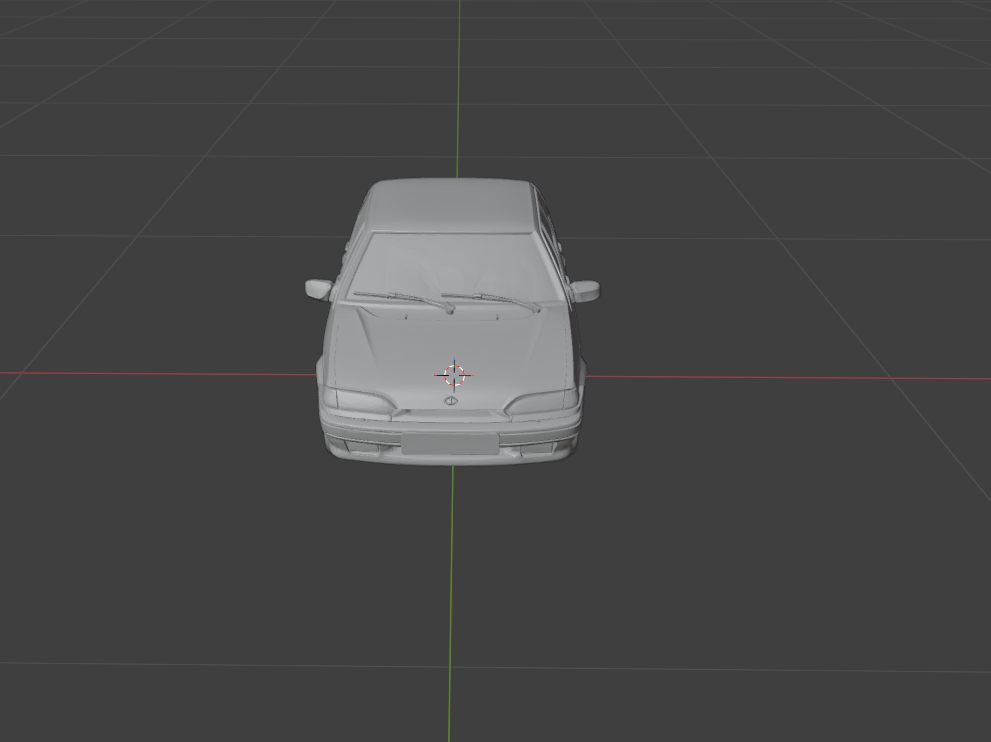991x742 pixels.
Task: Click the side mirror on the viewport's right
Action: 586,291
